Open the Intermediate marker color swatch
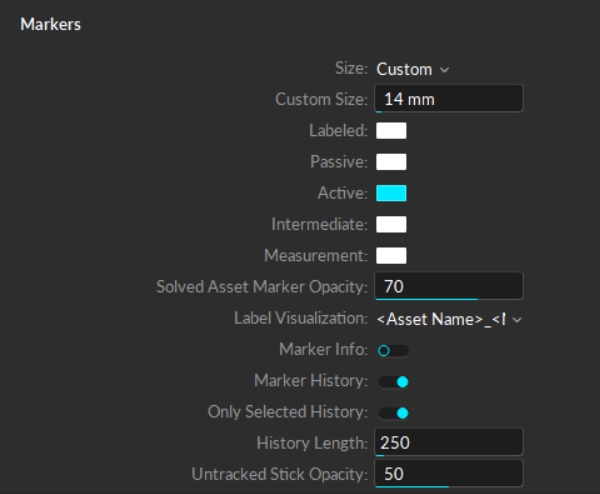Screen dimensions: 600x494 [x=391, y=224]
